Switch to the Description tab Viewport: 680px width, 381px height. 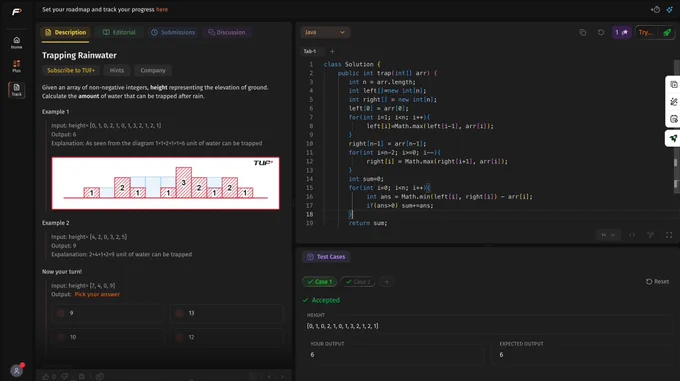click(x=65, y=33)
